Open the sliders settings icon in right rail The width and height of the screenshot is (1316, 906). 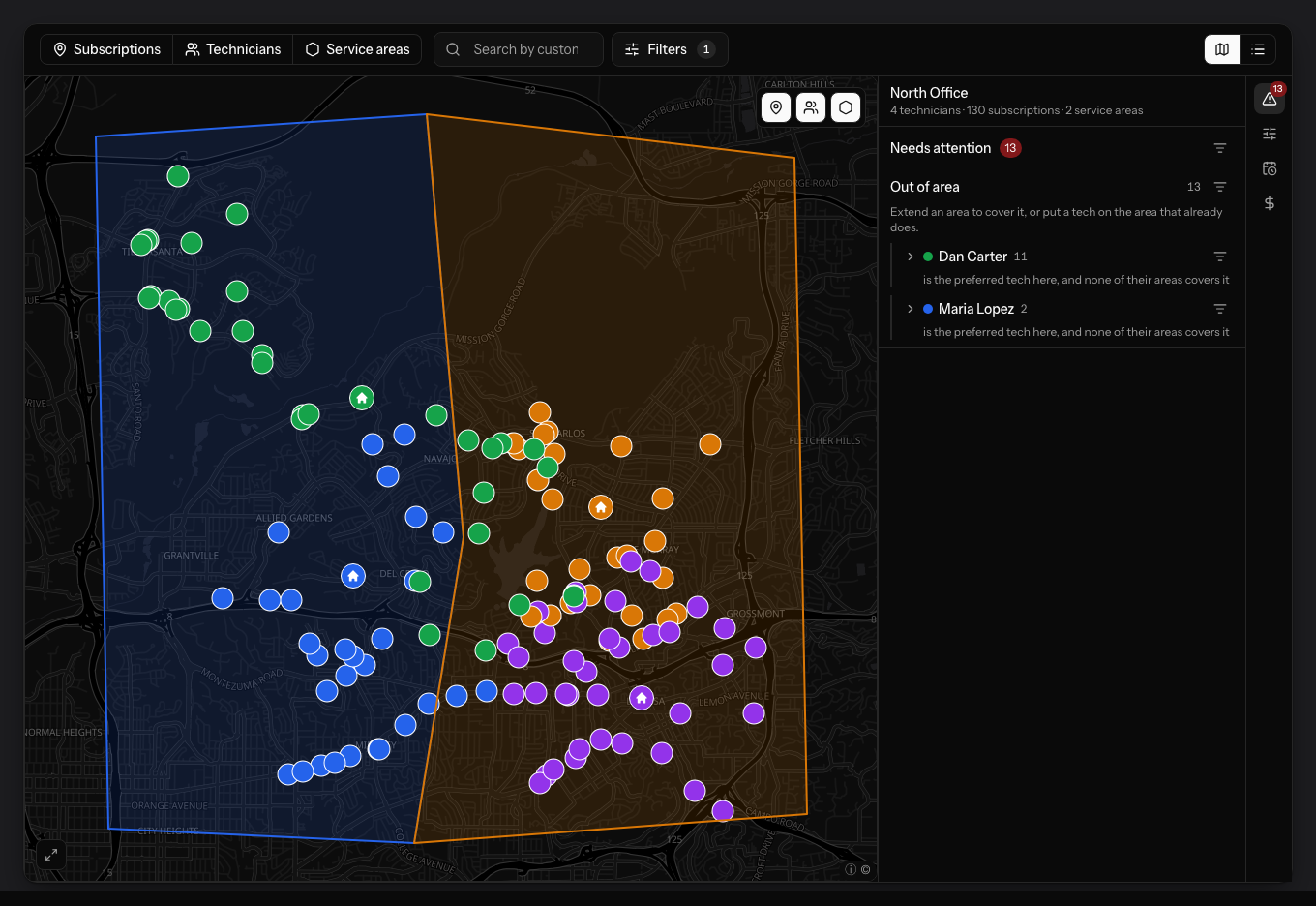(x=1270, y=134)
